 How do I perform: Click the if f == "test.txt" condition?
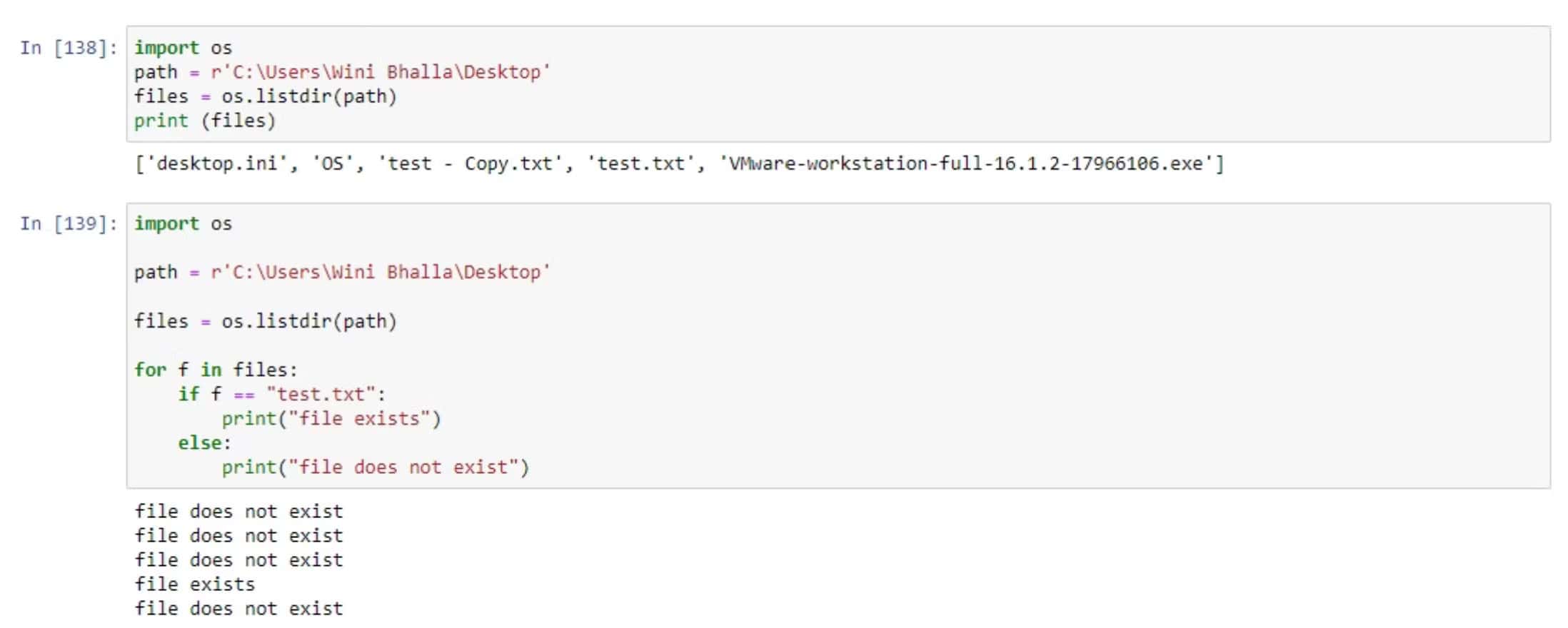click(281, 394)
